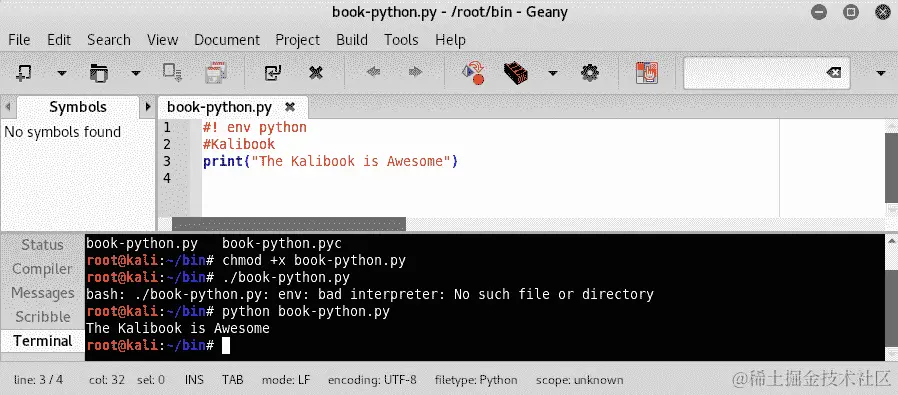
Task: Click the Compile toolbar icon
Action: coord(473,73)
